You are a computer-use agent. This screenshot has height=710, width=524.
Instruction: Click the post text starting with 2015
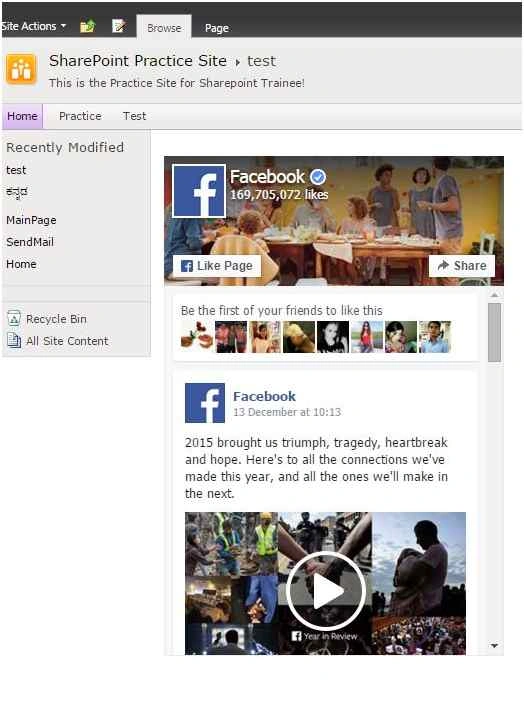316,468
